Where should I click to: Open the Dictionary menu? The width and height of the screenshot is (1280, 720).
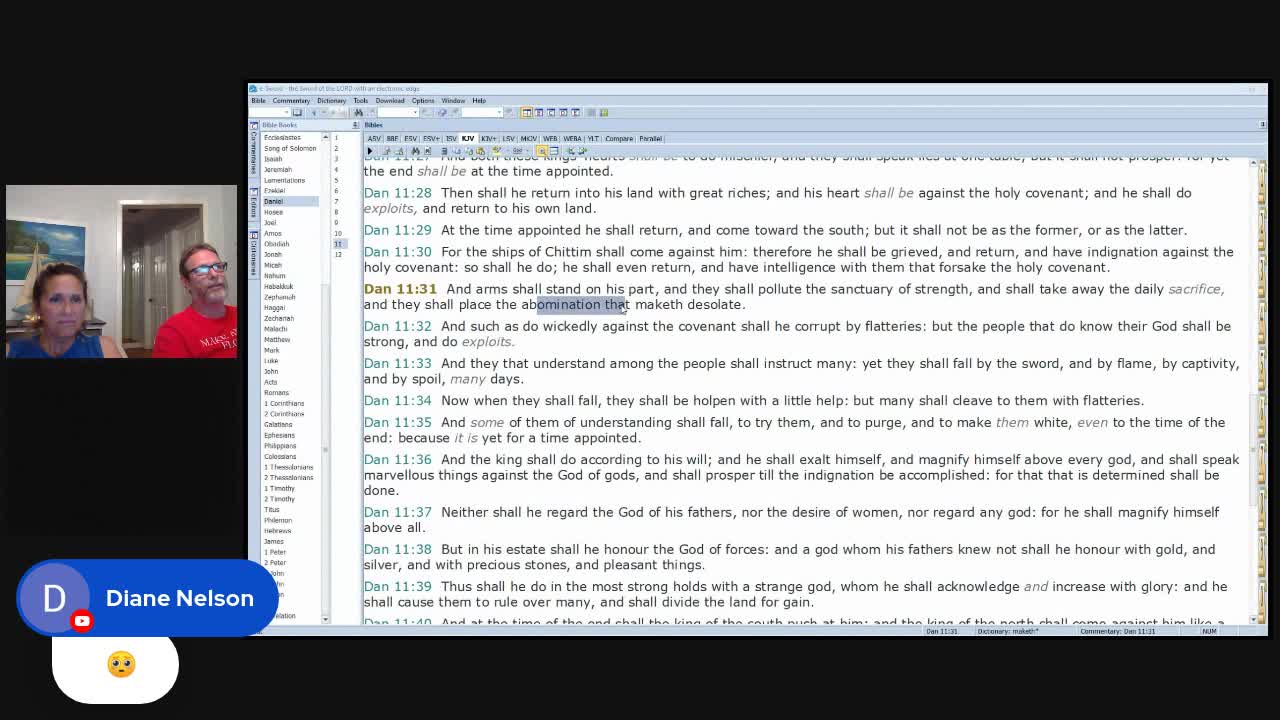[x=331, y=100]
